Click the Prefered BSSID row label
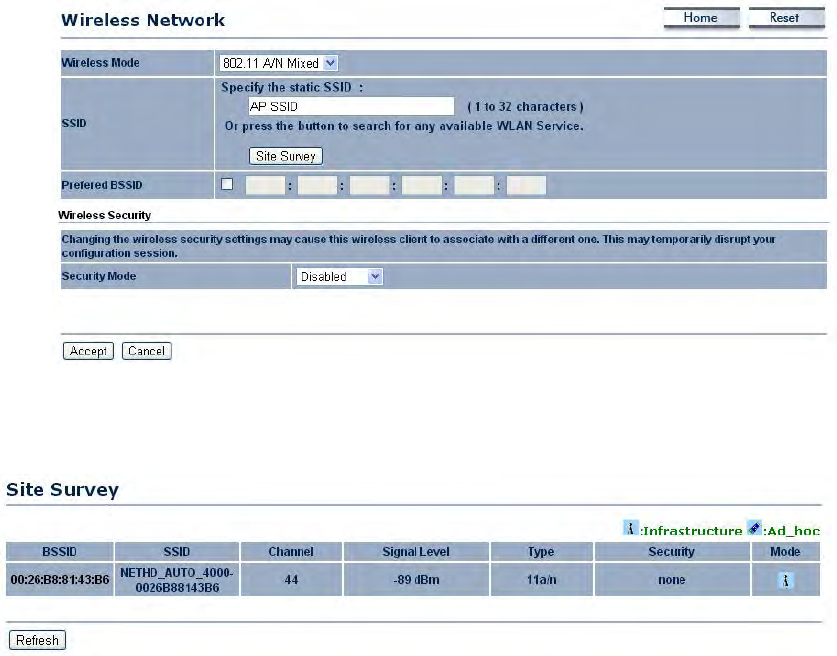The height and width of the screenshot is (656, 837). pyautogui.click(x=102, y=185)
